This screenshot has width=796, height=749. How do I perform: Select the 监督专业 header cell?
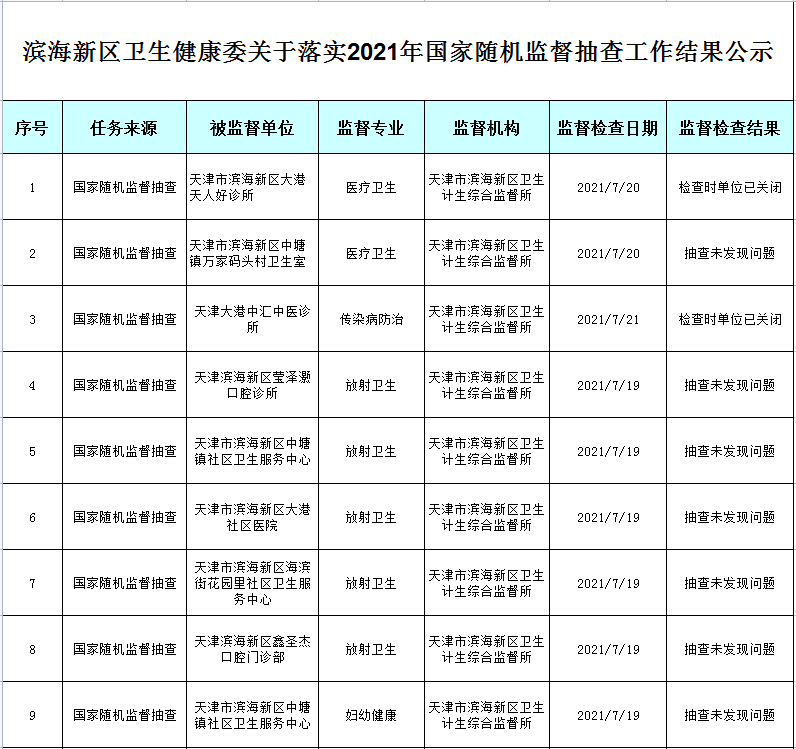pyautogui.click(x=371, y=128)
